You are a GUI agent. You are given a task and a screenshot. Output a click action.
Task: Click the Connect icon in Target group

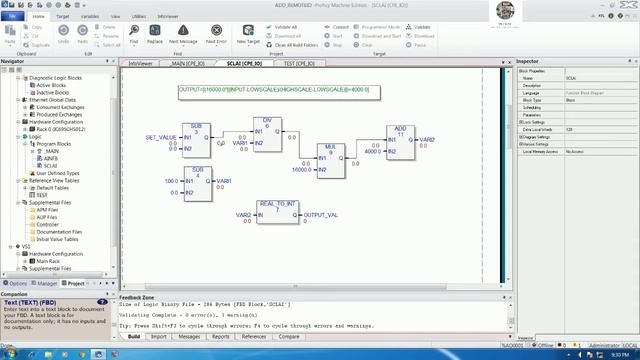pos(327,27)
